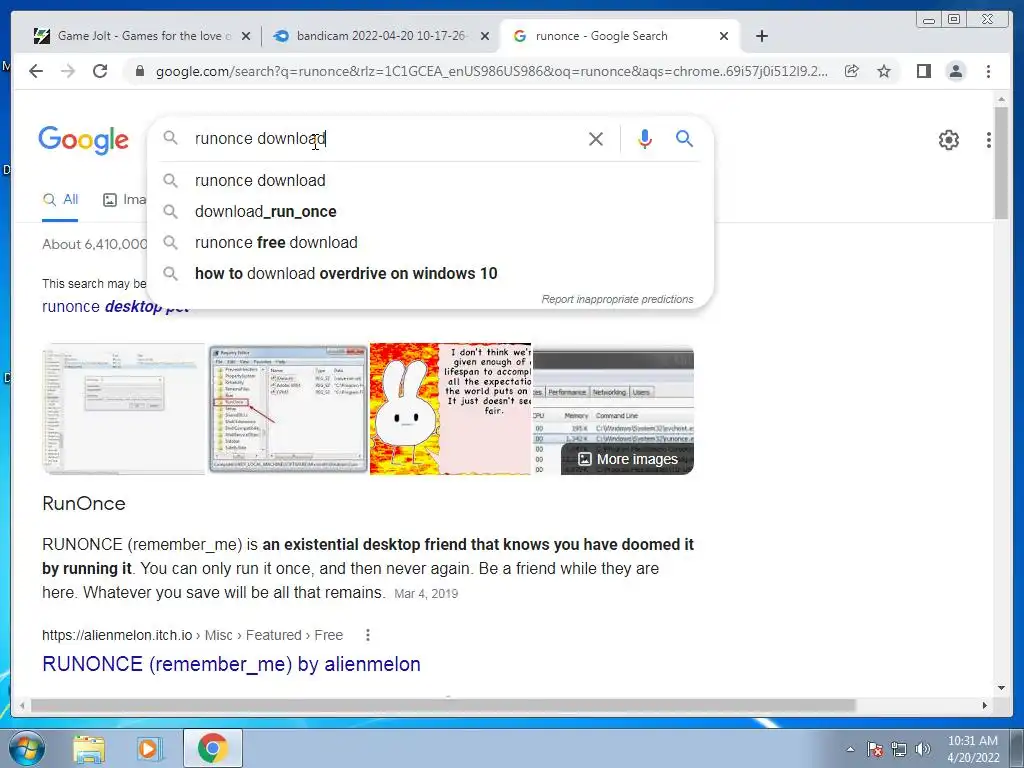View site security lock info
This screenshot has height=768, width=1024.
pos(139,71)
